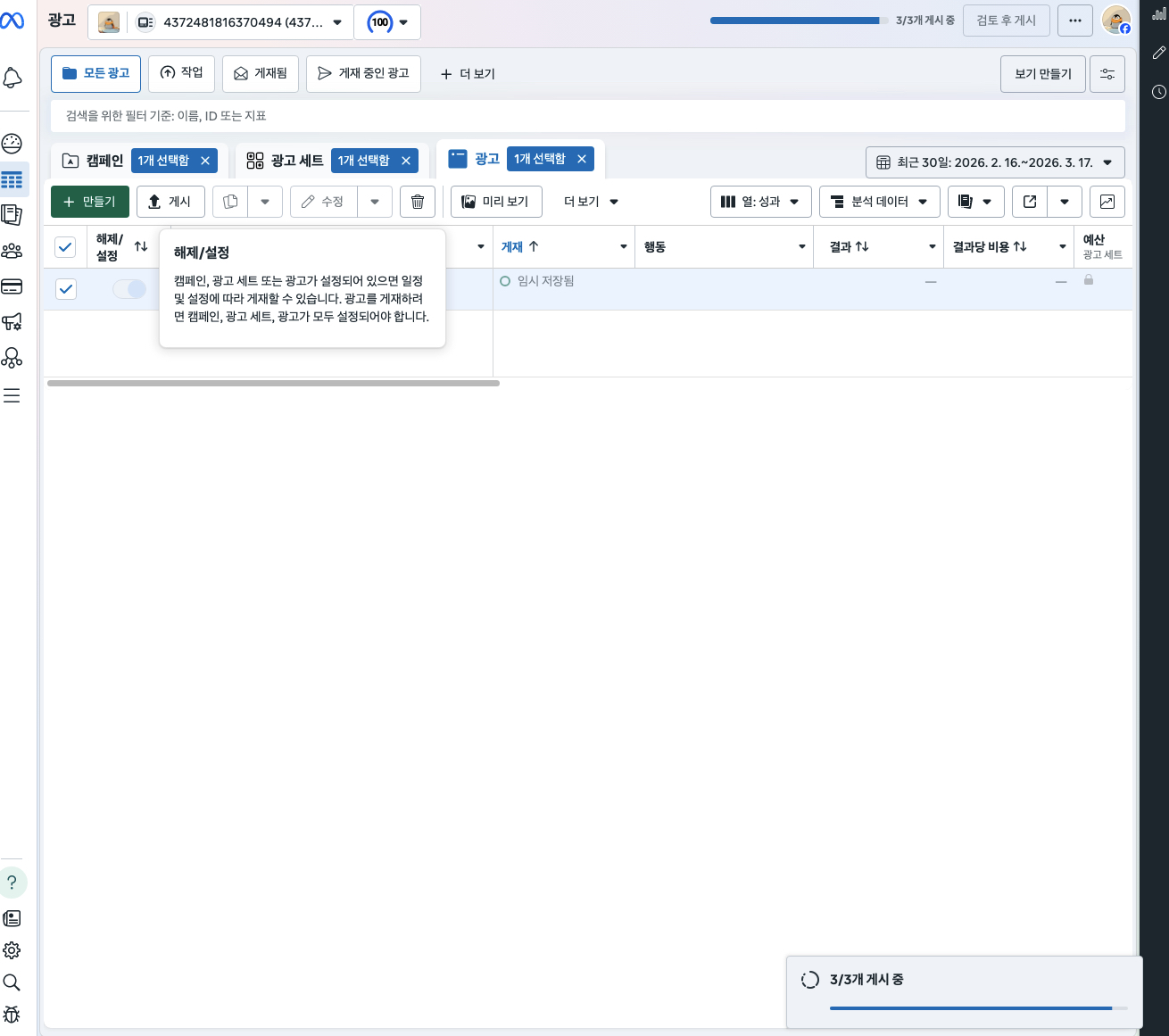Viewport: 1169px width, 1036px height.
Task: Uncheck the select-all checkbox in table header
Action: pos(65,247)
